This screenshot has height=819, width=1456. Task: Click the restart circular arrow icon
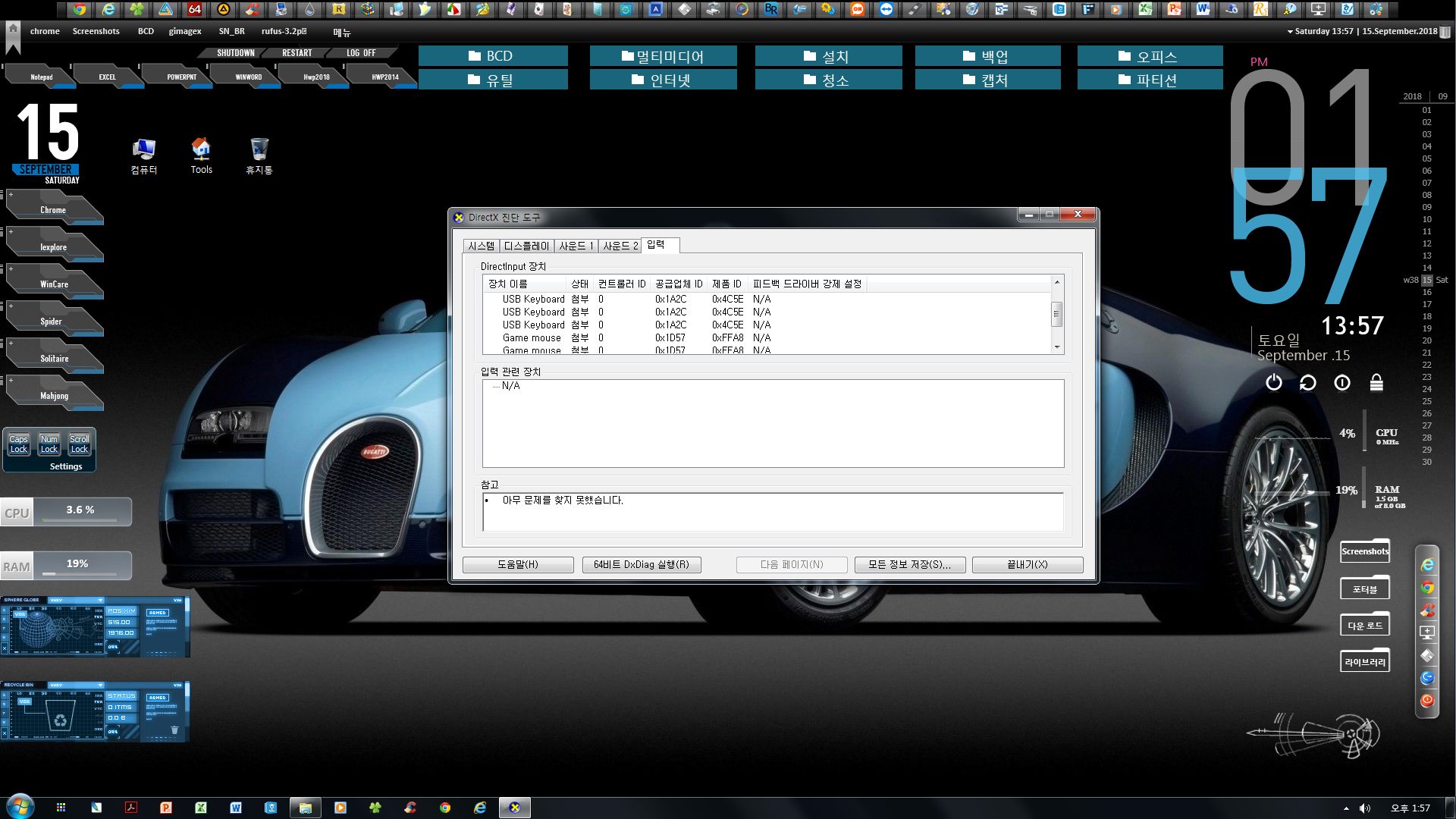tap(1308, 382)
